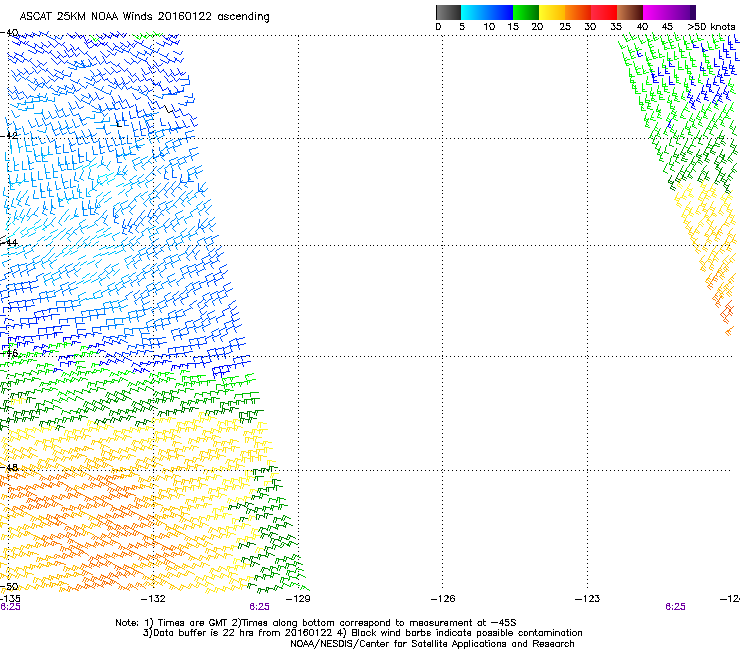Click the note line 'Times are GMT'
Image resolution: width=740 pixels, height=650 pixels.
(316, 623)
